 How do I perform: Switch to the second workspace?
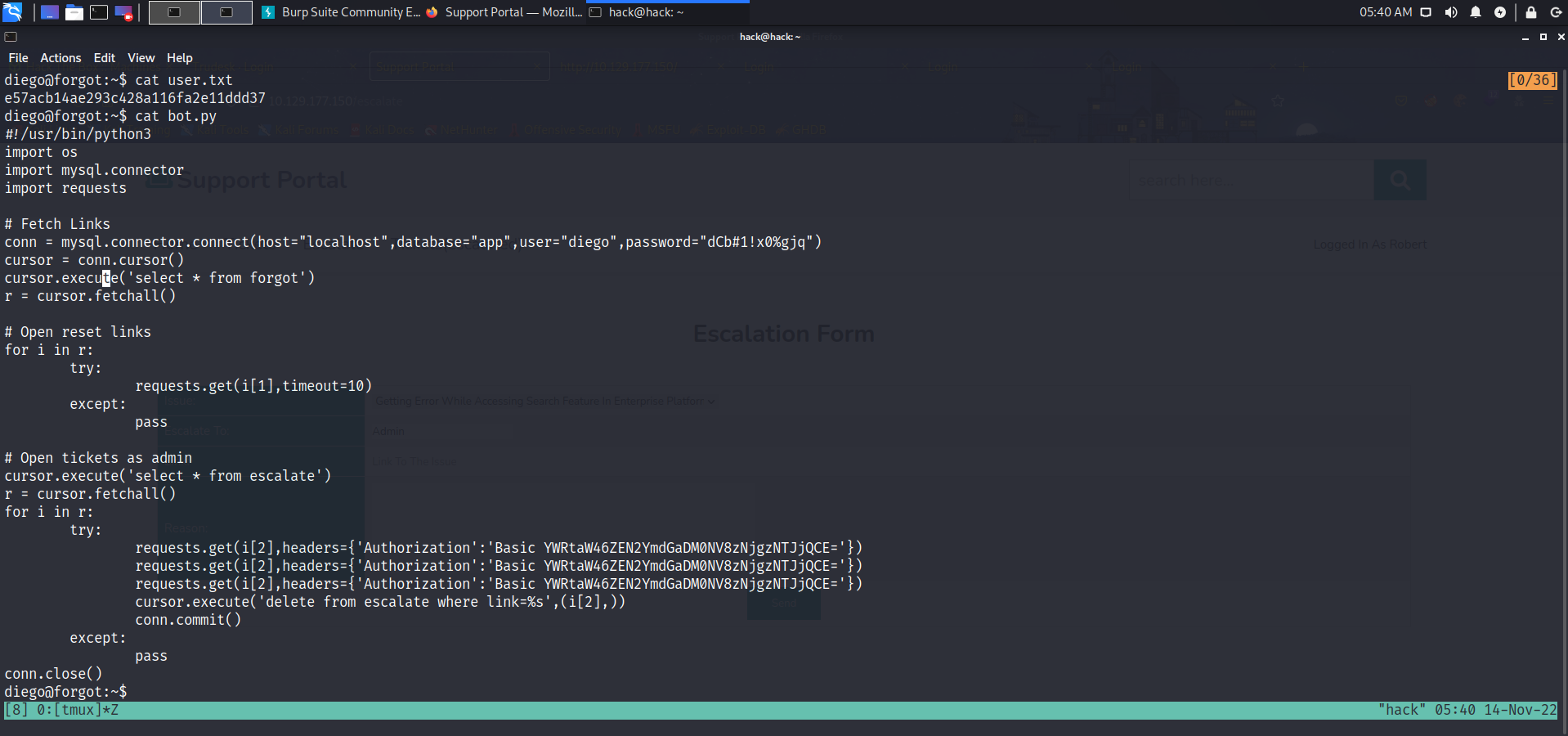(x=226, y=12)
